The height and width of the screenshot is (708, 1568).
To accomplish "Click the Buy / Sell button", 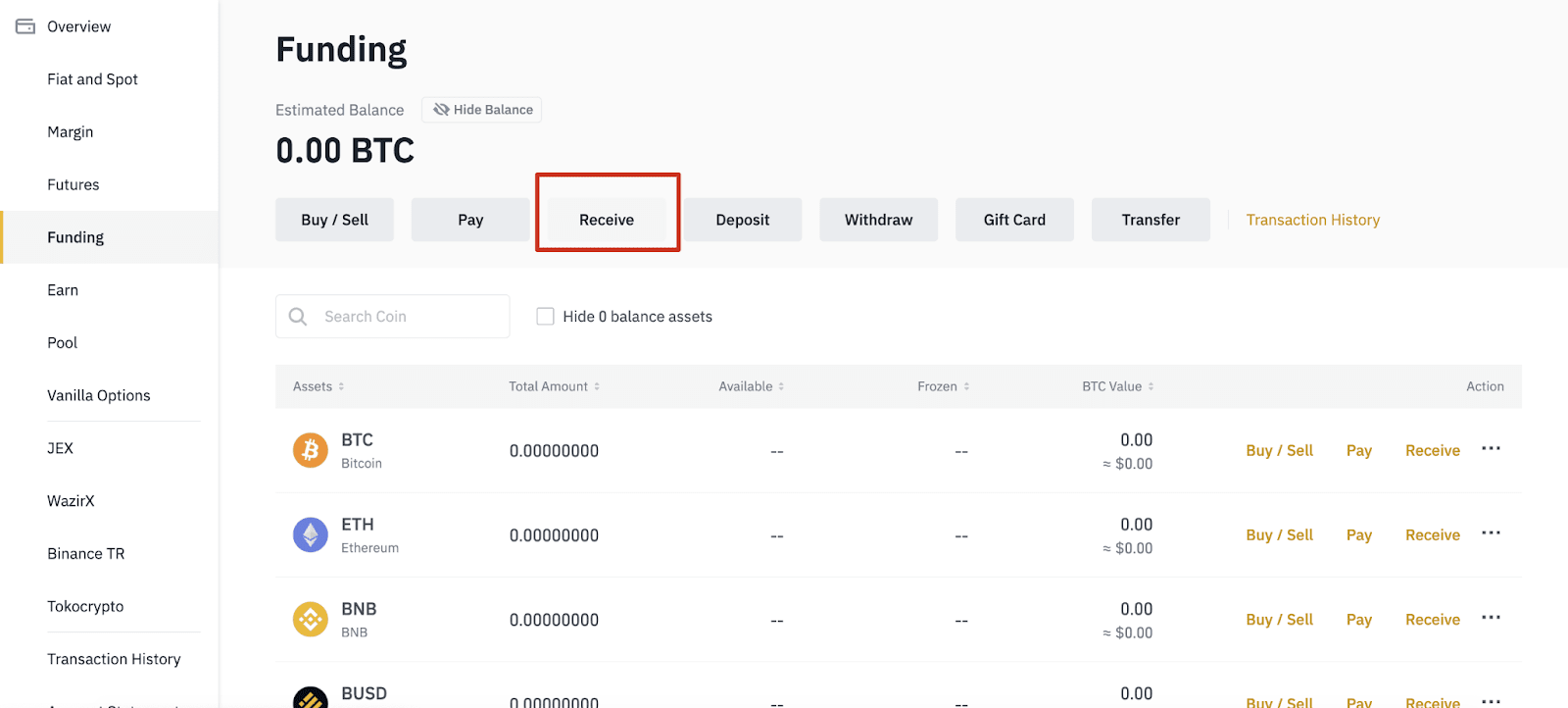I will pyautogui.click(x=335, y=220).
